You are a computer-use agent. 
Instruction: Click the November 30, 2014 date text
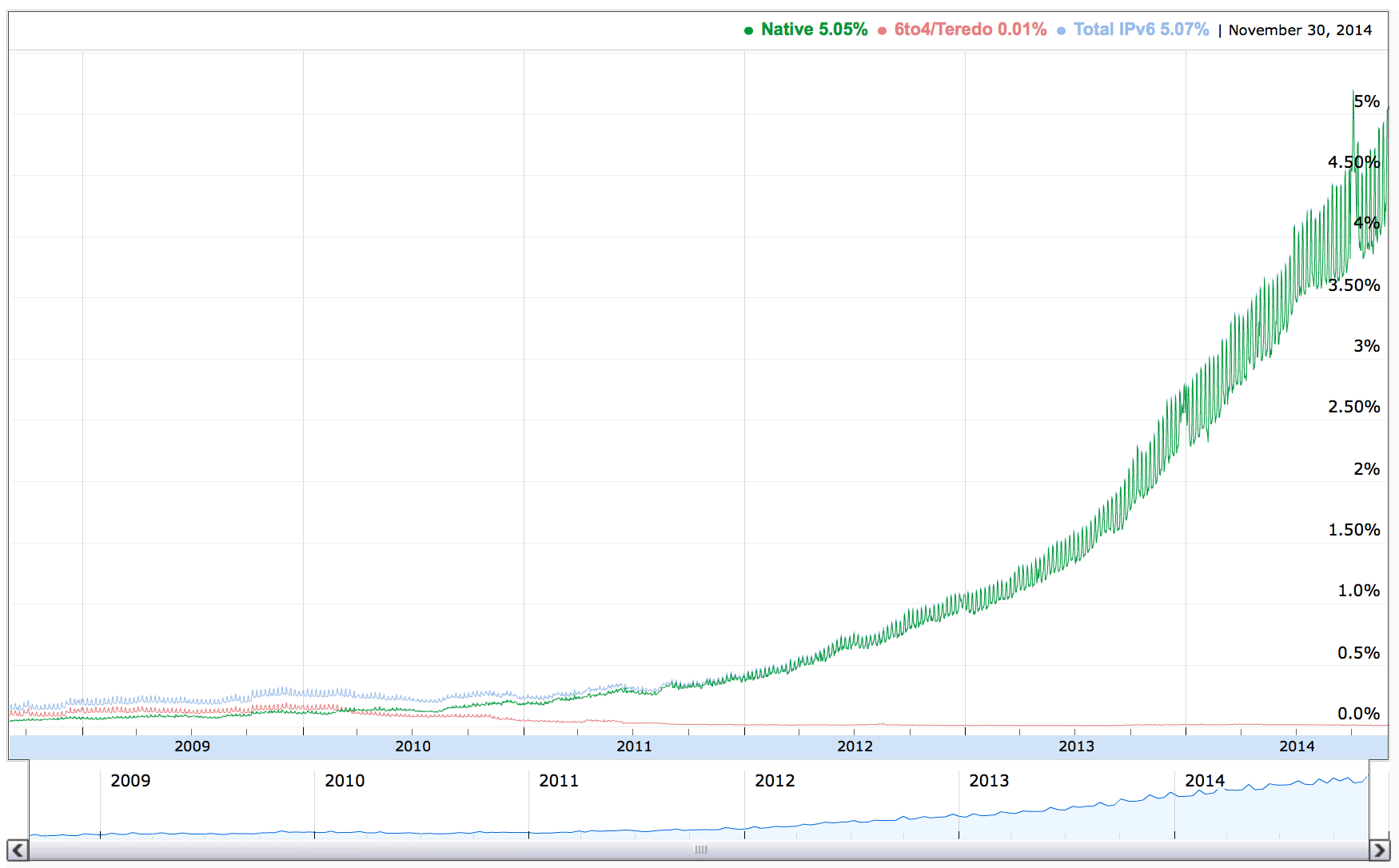(x=1300, y=30)
